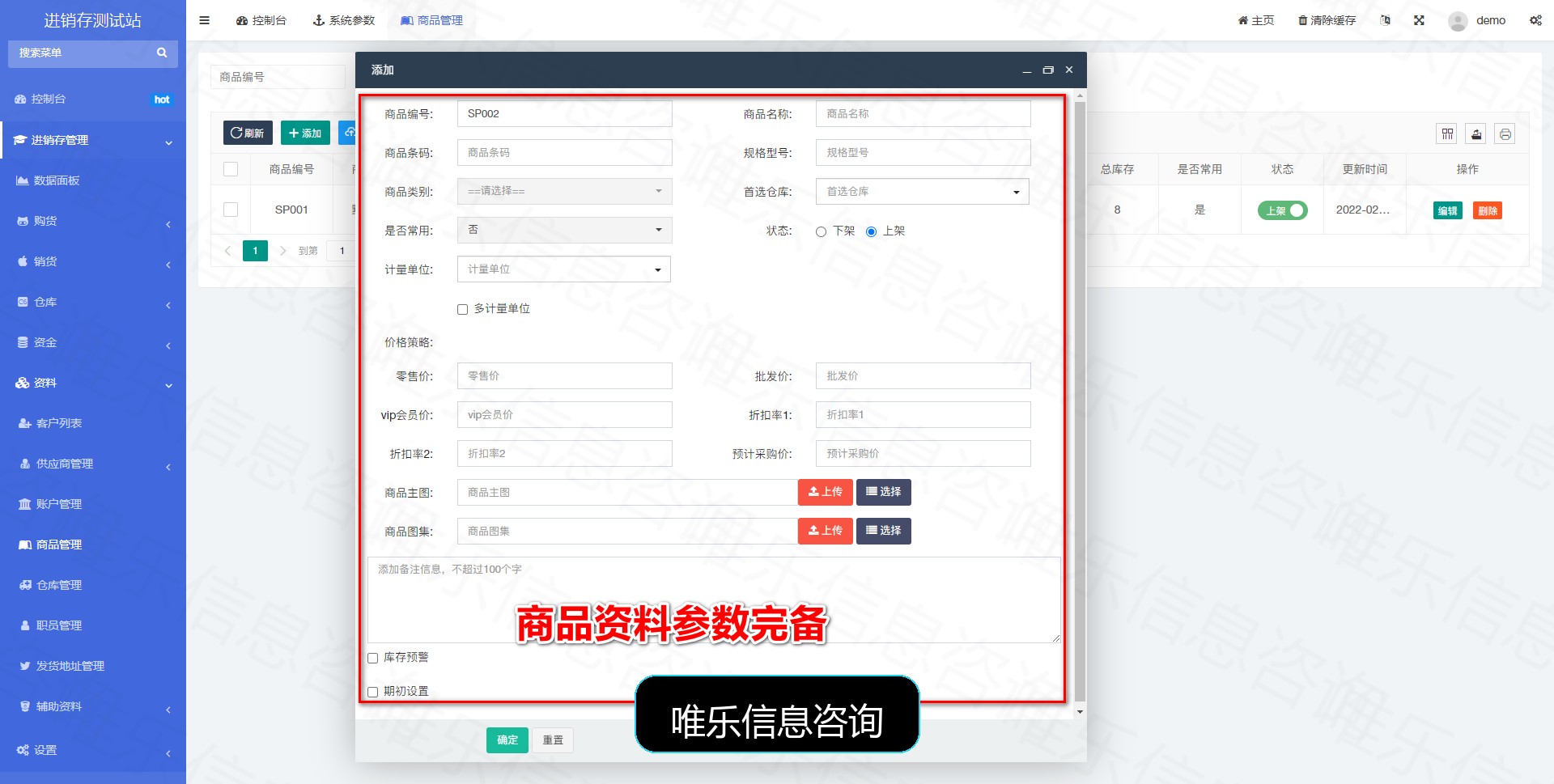The height and width of the screenshot is (784, 1554).
Task: Click the 零售价 input field
Action: [x=564, y=376]
